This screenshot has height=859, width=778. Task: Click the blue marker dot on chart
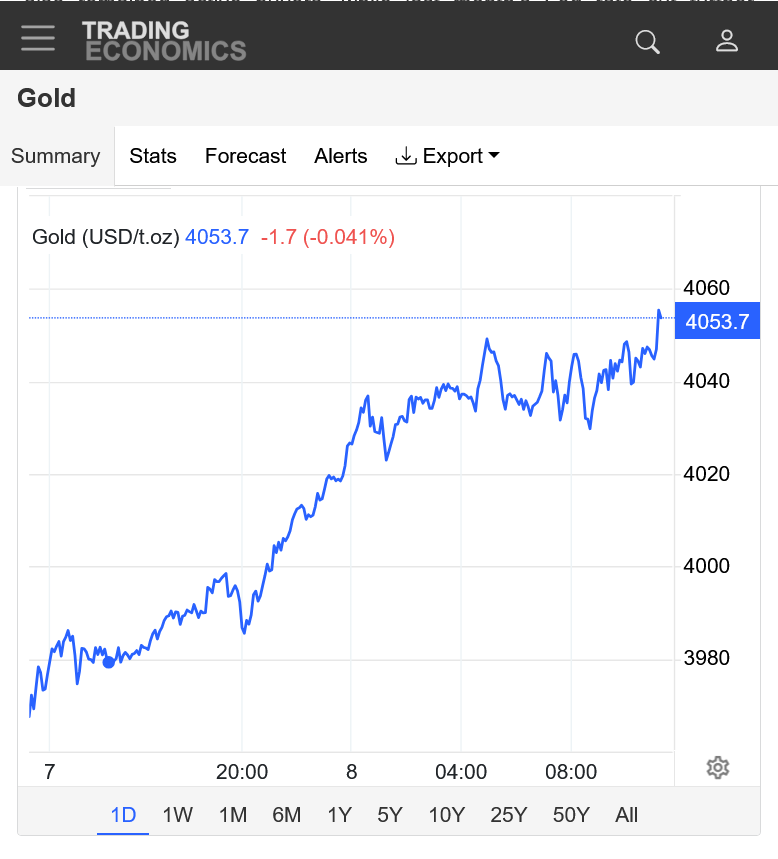point(109,662)
